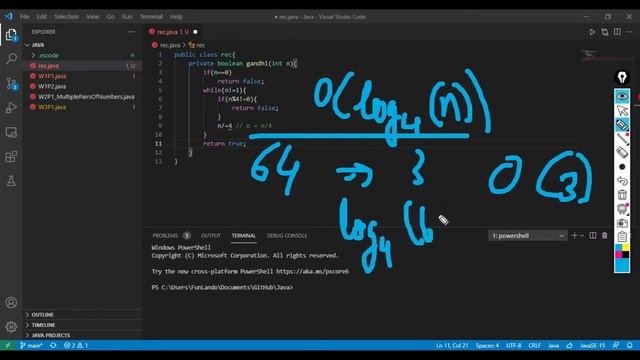The width and height of the screenshot is (640, 360).
Task: Toggle ink visibility with eye icon
Action: (x=622, y=96)
